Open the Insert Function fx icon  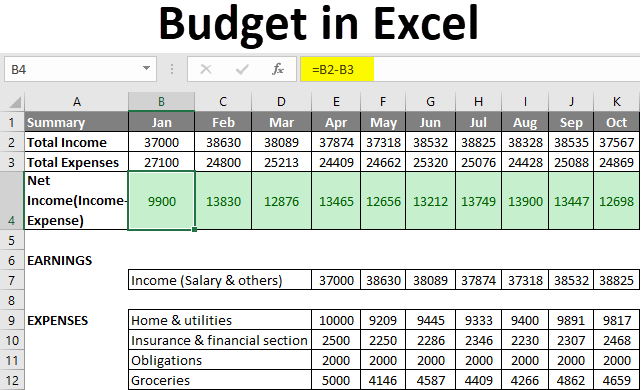coord(278,69)
